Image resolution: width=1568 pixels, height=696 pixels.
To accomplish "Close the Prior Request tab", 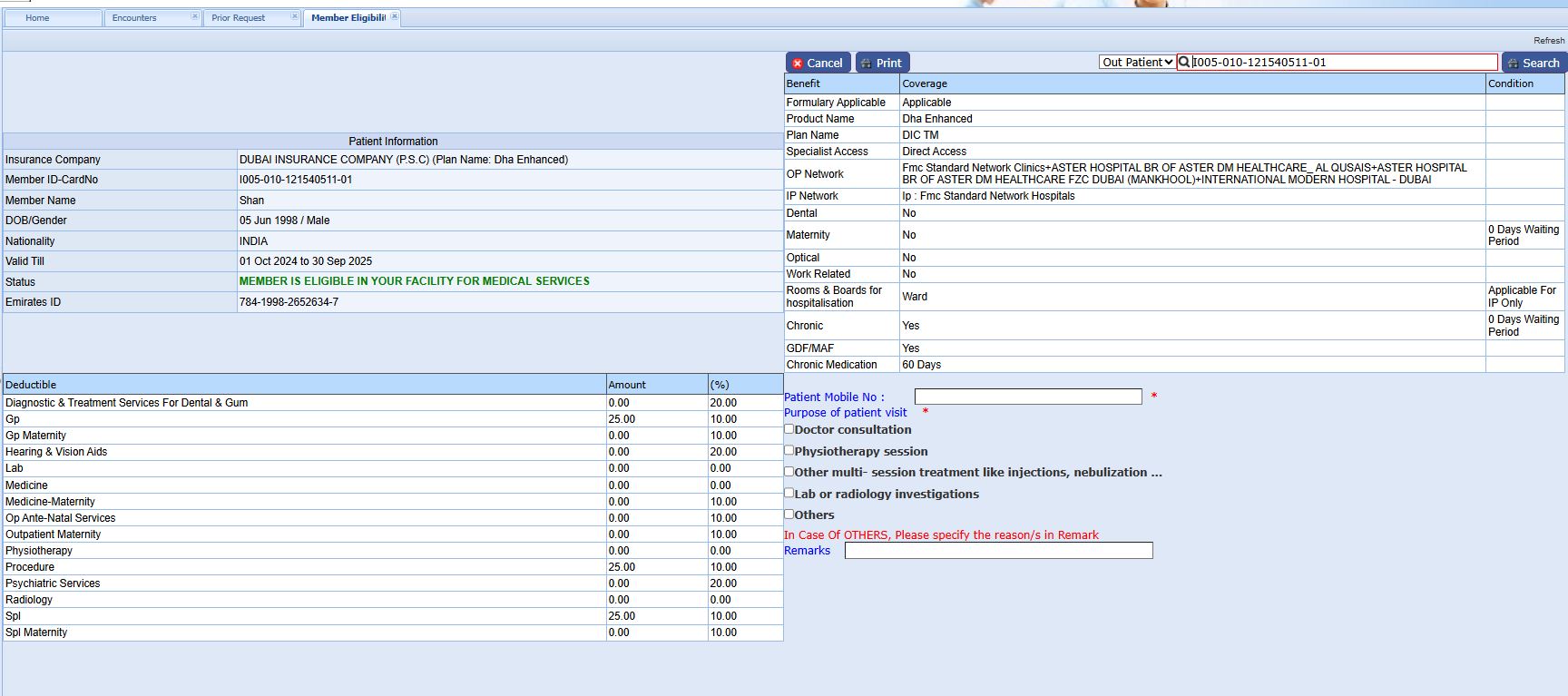I will [294, 16].
